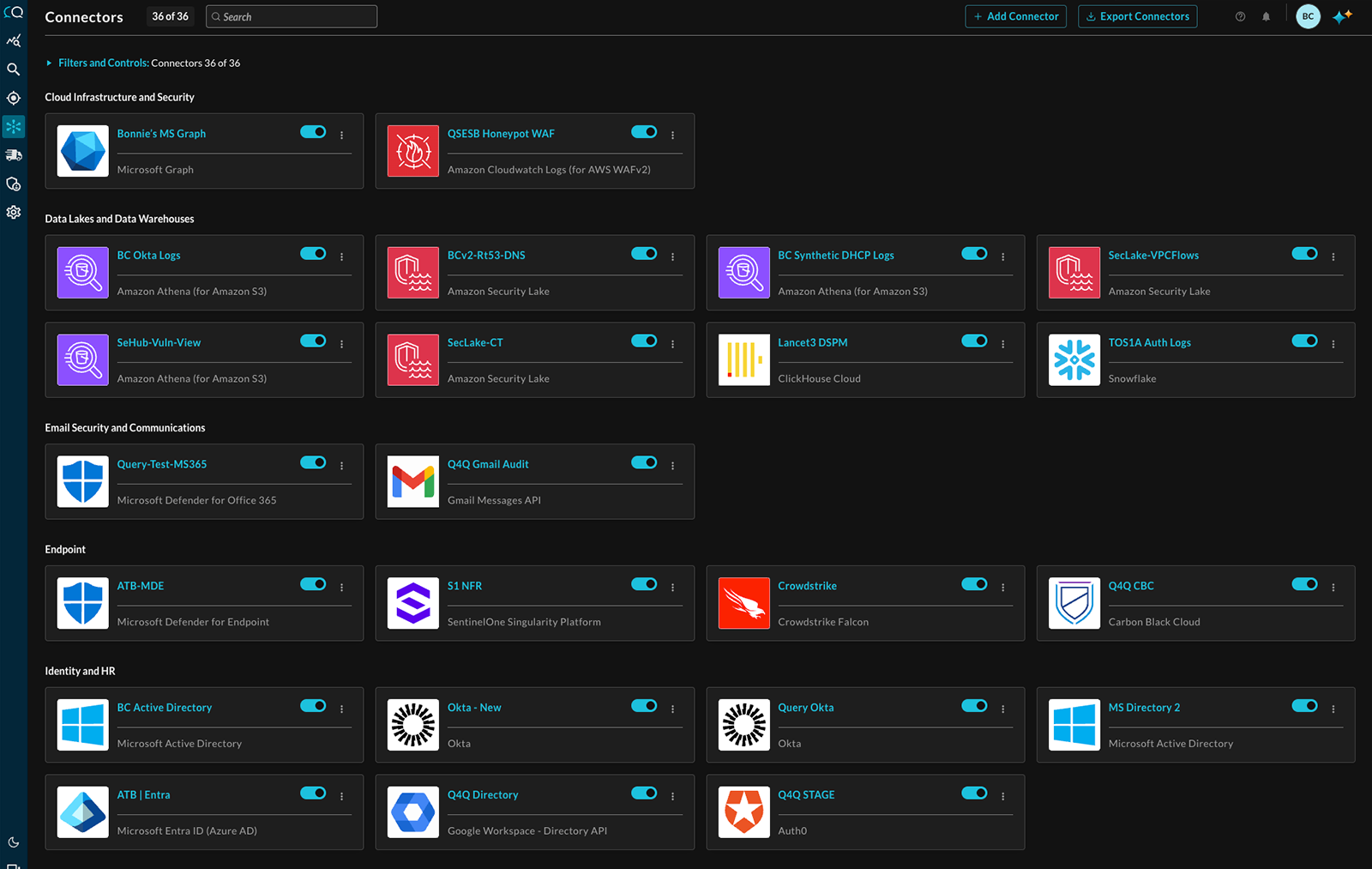Open the help question mark icon
The width and height of the screenshot is (1372, 869).
(1240, 16)
